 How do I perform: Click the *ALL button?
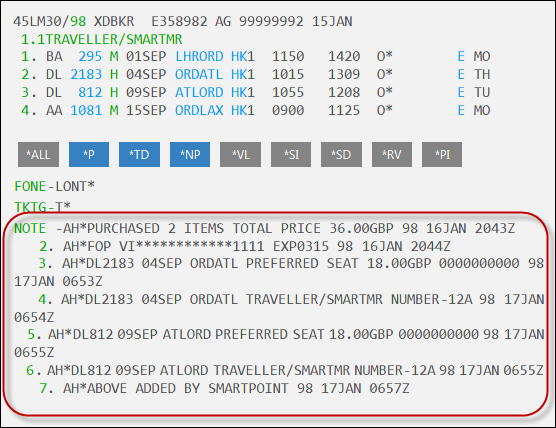(38, 155)
